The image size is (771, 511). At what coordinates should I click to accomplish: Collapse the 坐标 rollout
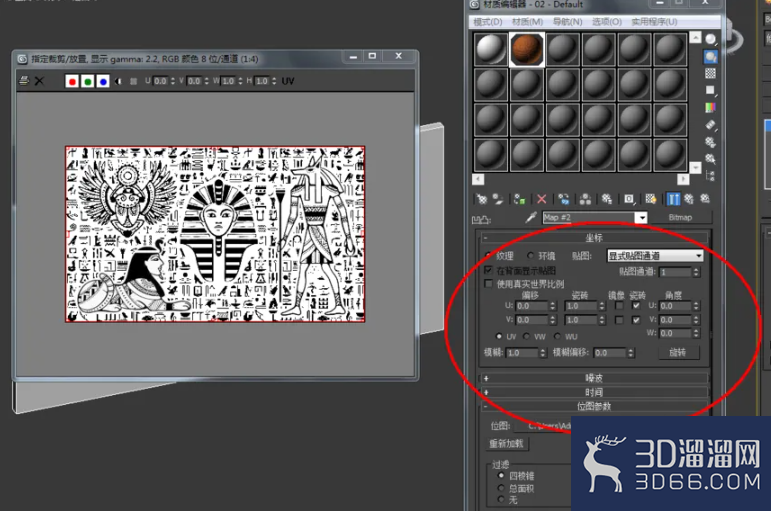593,238
